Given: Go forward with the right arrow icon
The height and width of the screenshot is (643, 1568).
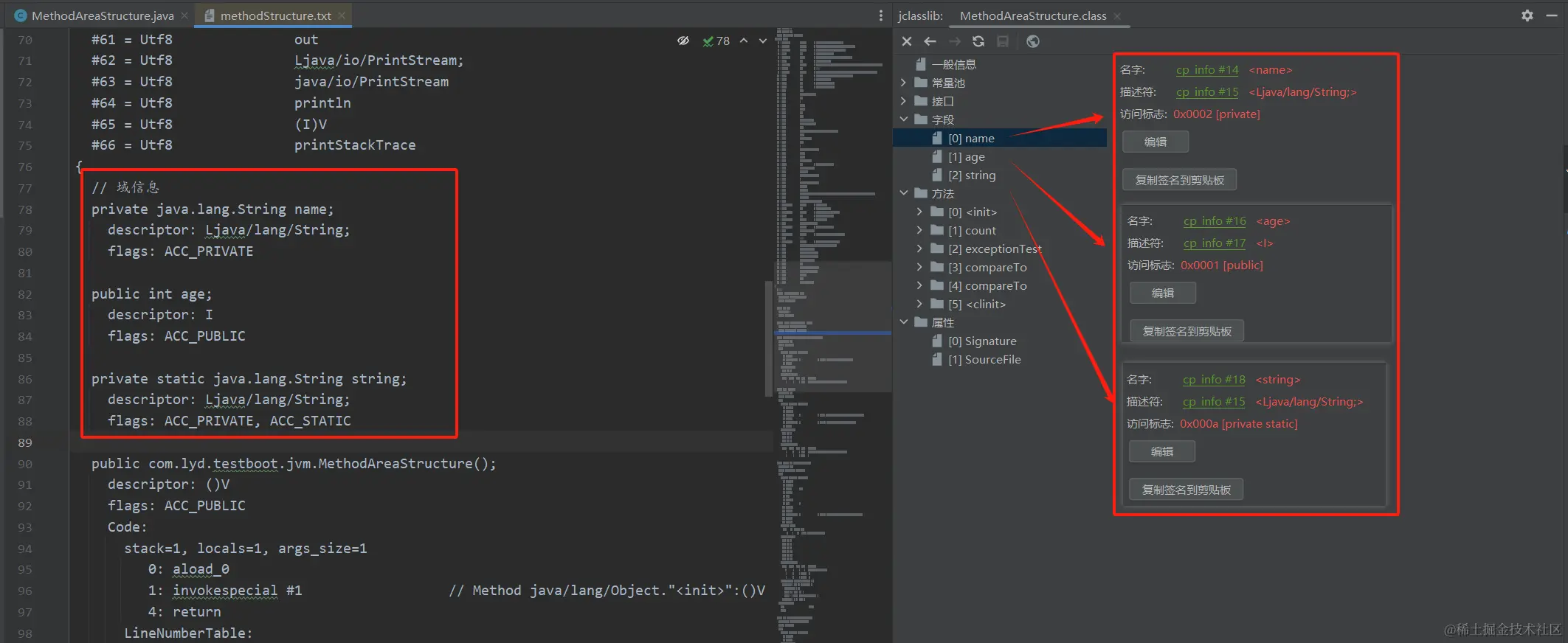Looking at the screenshot, I should pyautogui.click(x=955, y=41).
